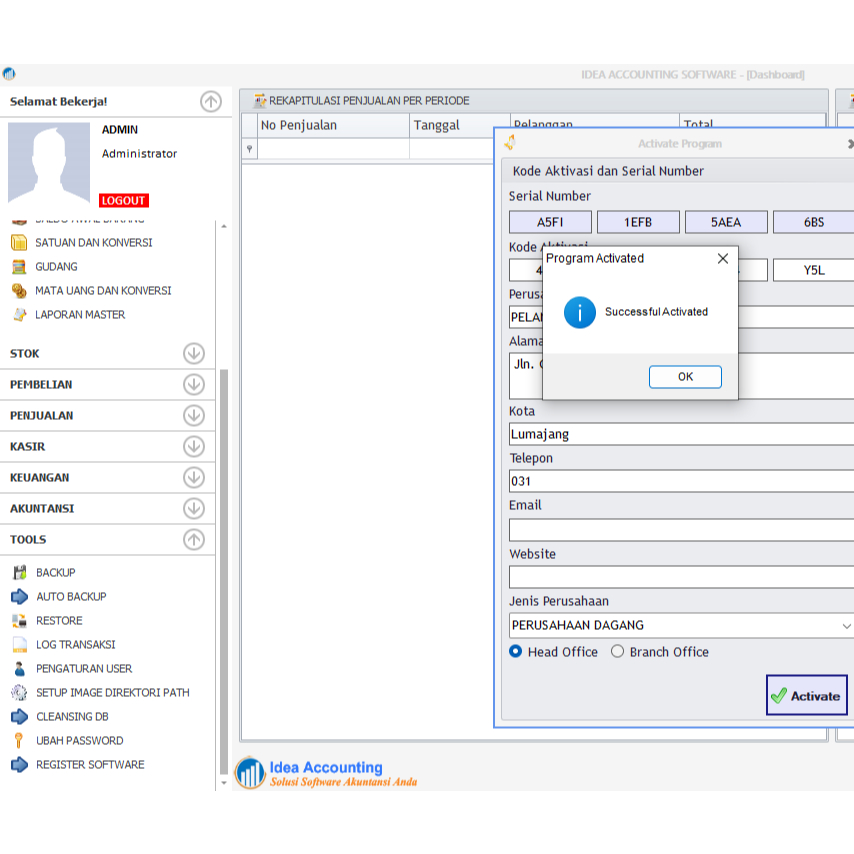
Task: Open the REGISTER SOFTWARE menu item
Action: (90, 764)
